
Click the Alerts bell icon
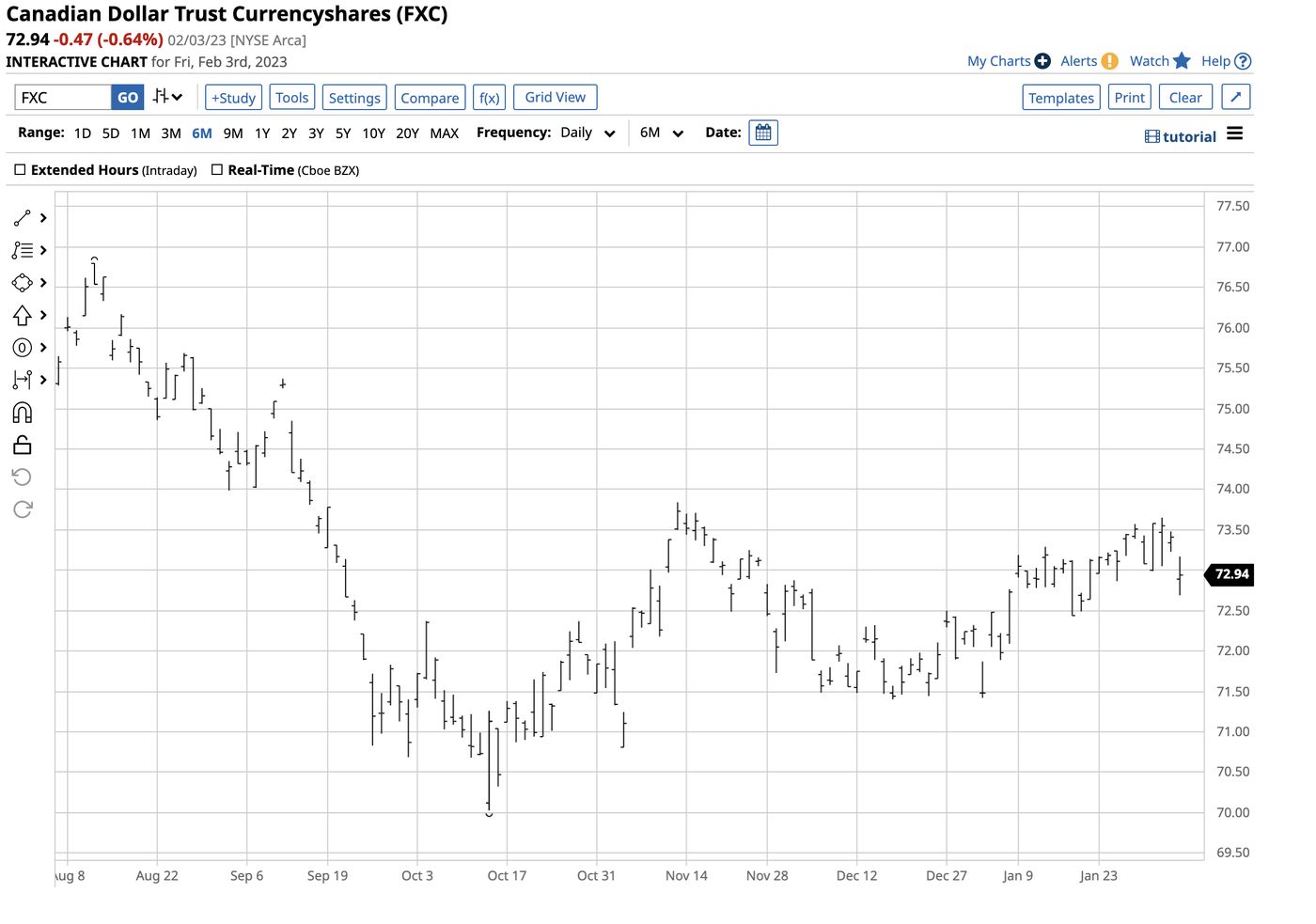click(1110, 61)
